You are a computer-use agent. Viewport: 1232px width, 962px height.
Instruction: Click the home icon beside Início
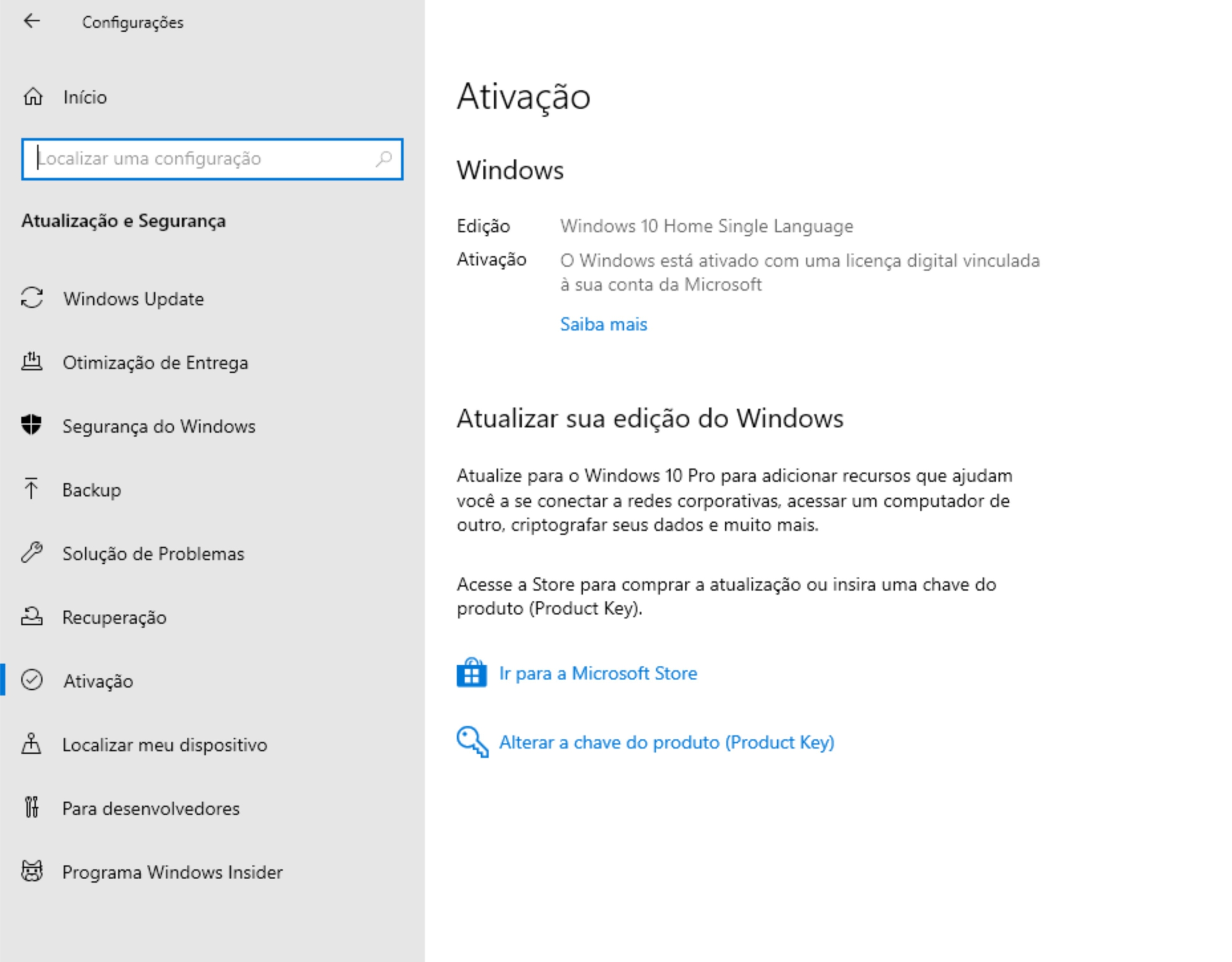tap(33, 96)
